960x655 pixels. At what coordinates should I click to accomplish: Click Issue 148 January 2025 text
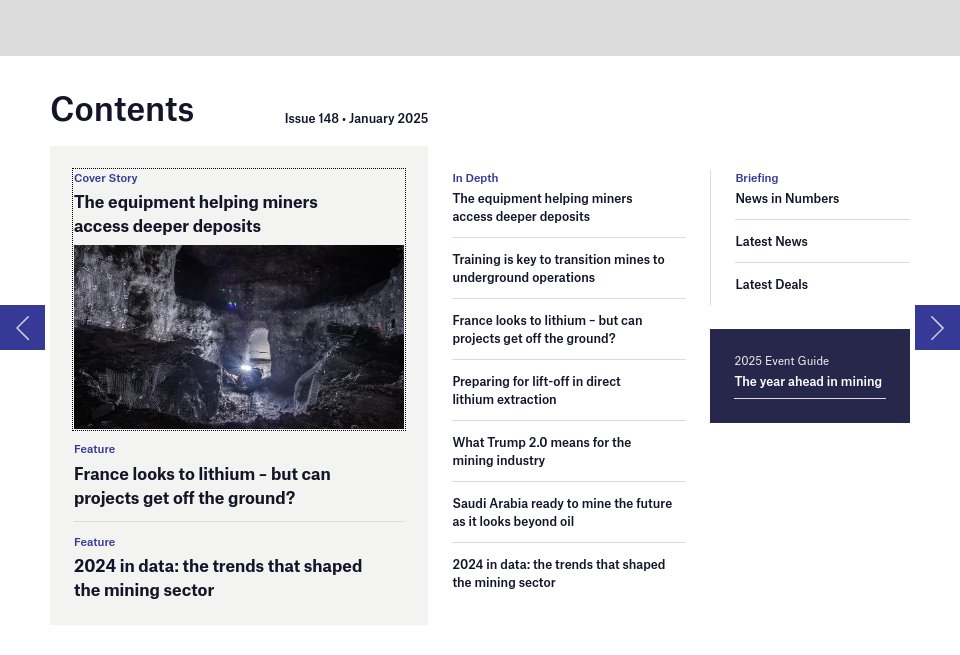point(356,118)
